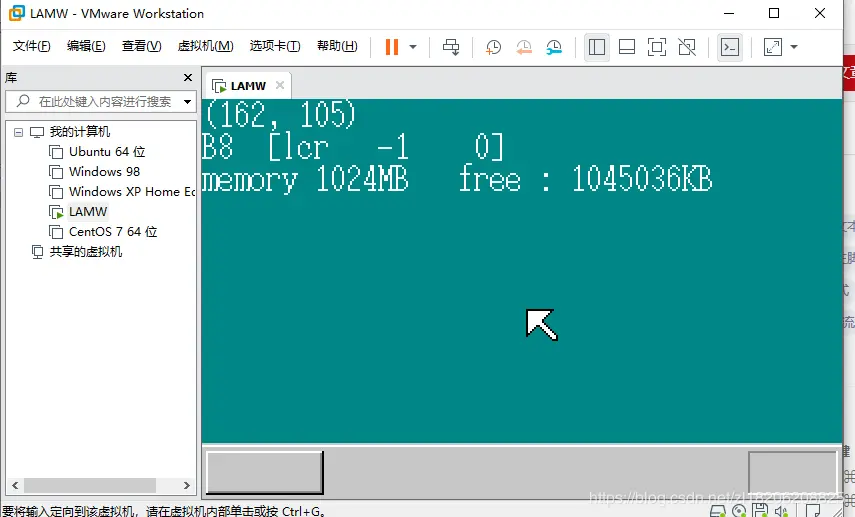Image resolution: width=855 pixels, height=517 pixels.
Task: Enter full screen mode icon
Action: pyautogui.click(x=657, y=47)
